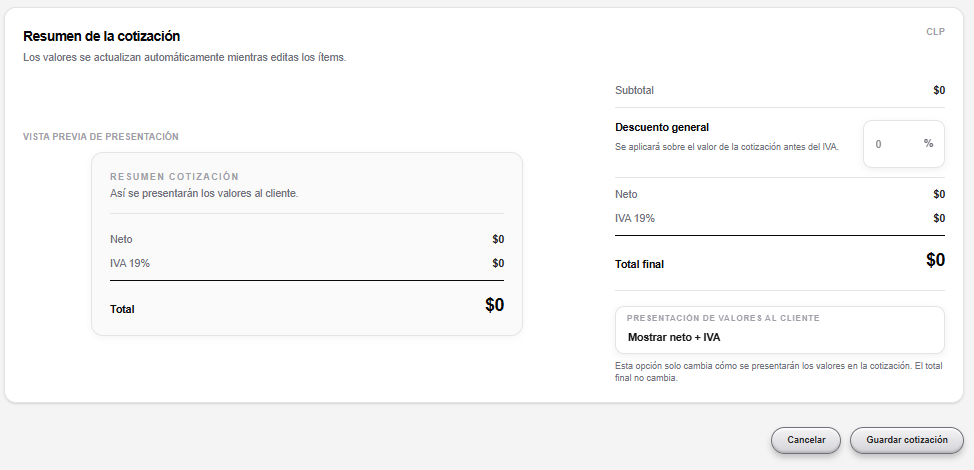Viewport: 974px width, 470px height.
Task: Click the Resumen de la cotización heading
Action: click(x=102, y=36)
